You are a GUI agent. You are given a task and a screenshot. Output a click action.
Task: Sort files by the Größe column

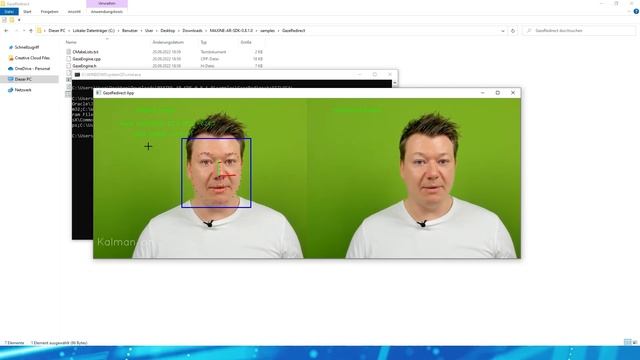click(x=246, y=42)
